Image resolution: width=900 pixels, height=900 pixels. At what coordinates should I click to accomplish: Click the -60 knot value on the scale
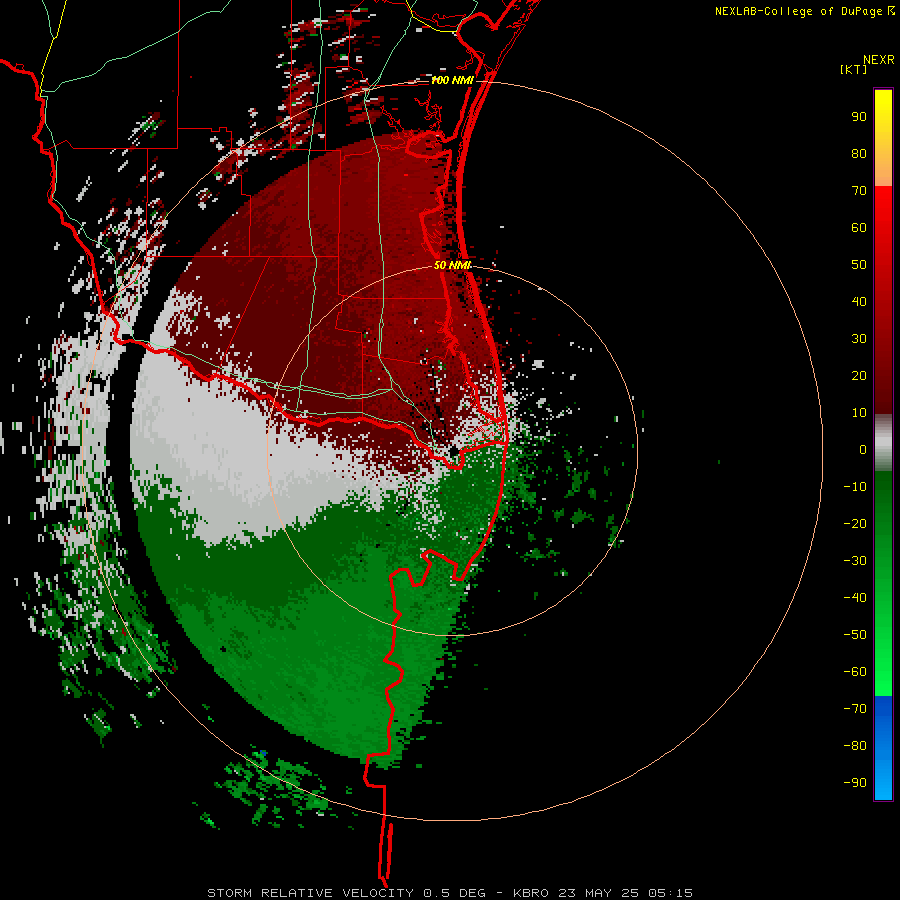click(x=855, y=672)
